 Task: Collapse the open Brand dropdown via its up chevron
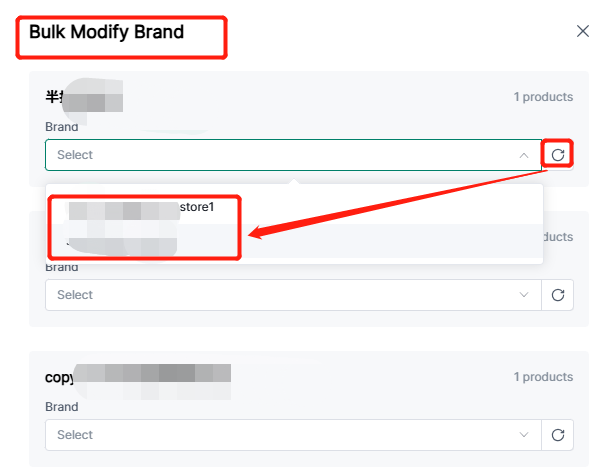tap(524, 155)
